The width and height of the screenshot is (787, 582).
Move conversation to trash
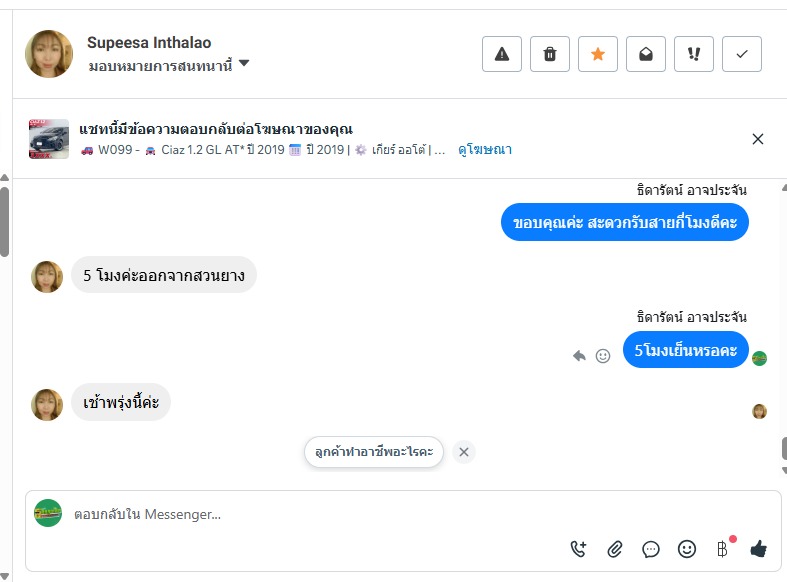coord(550,54)
